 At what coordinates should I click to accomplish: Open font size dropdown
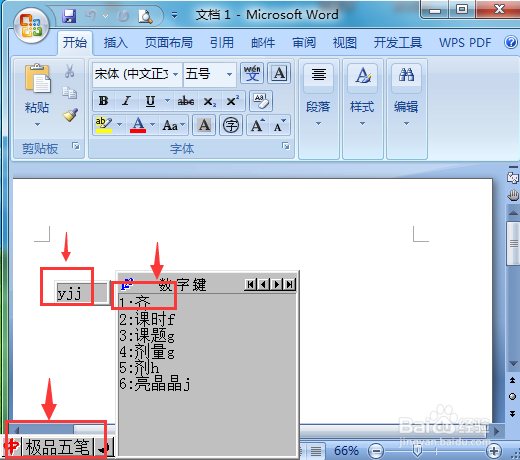[229, 74]
